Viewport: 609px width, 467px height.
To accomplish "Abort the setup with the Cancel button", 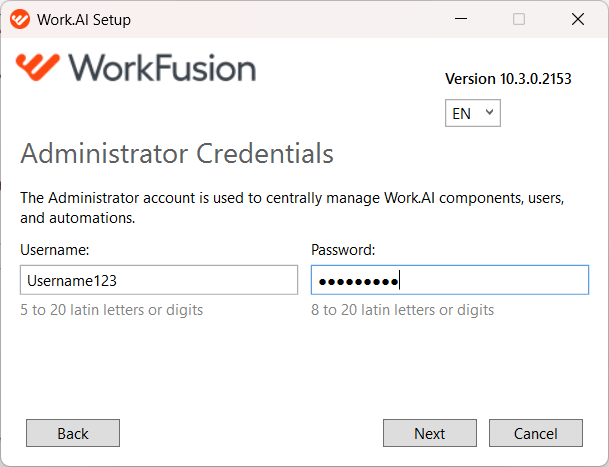I will point(536,433).
